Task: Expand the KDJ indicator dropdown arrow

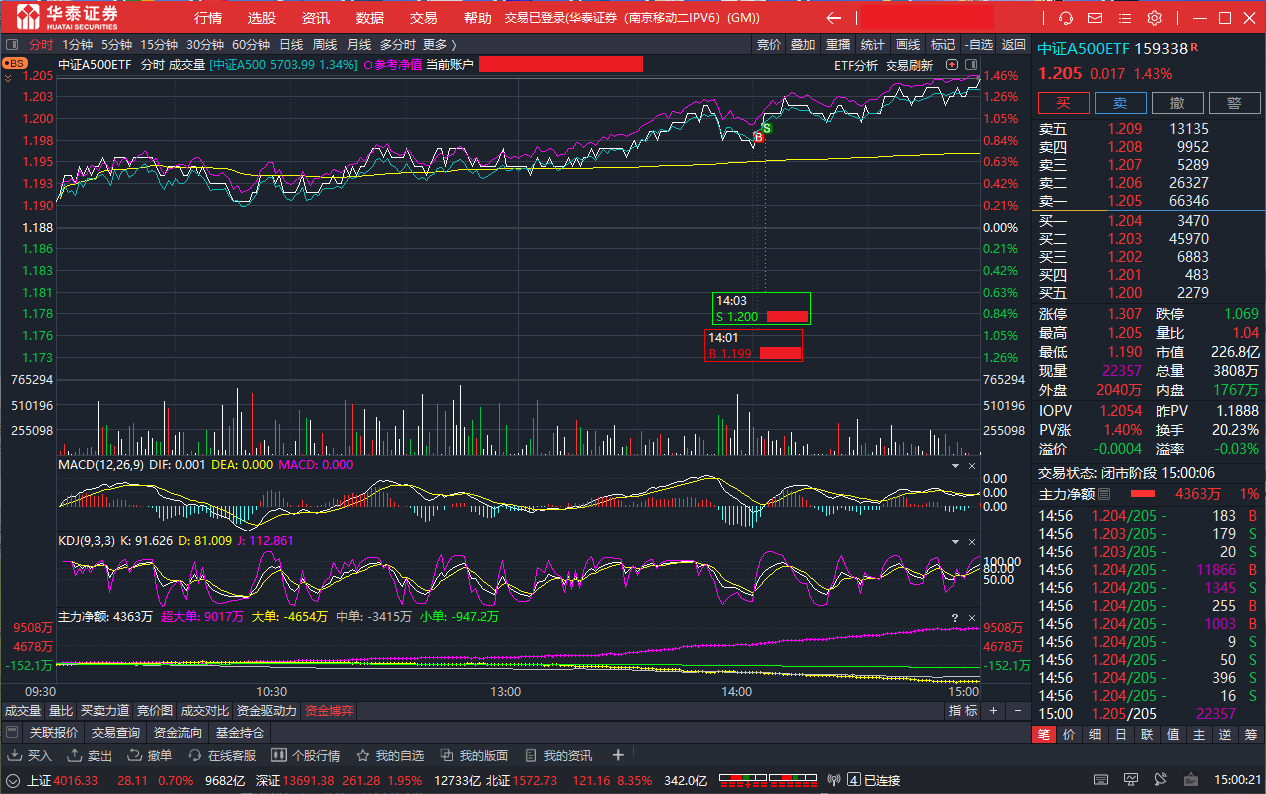Action: pyautogui.click(x=954, y=542)
